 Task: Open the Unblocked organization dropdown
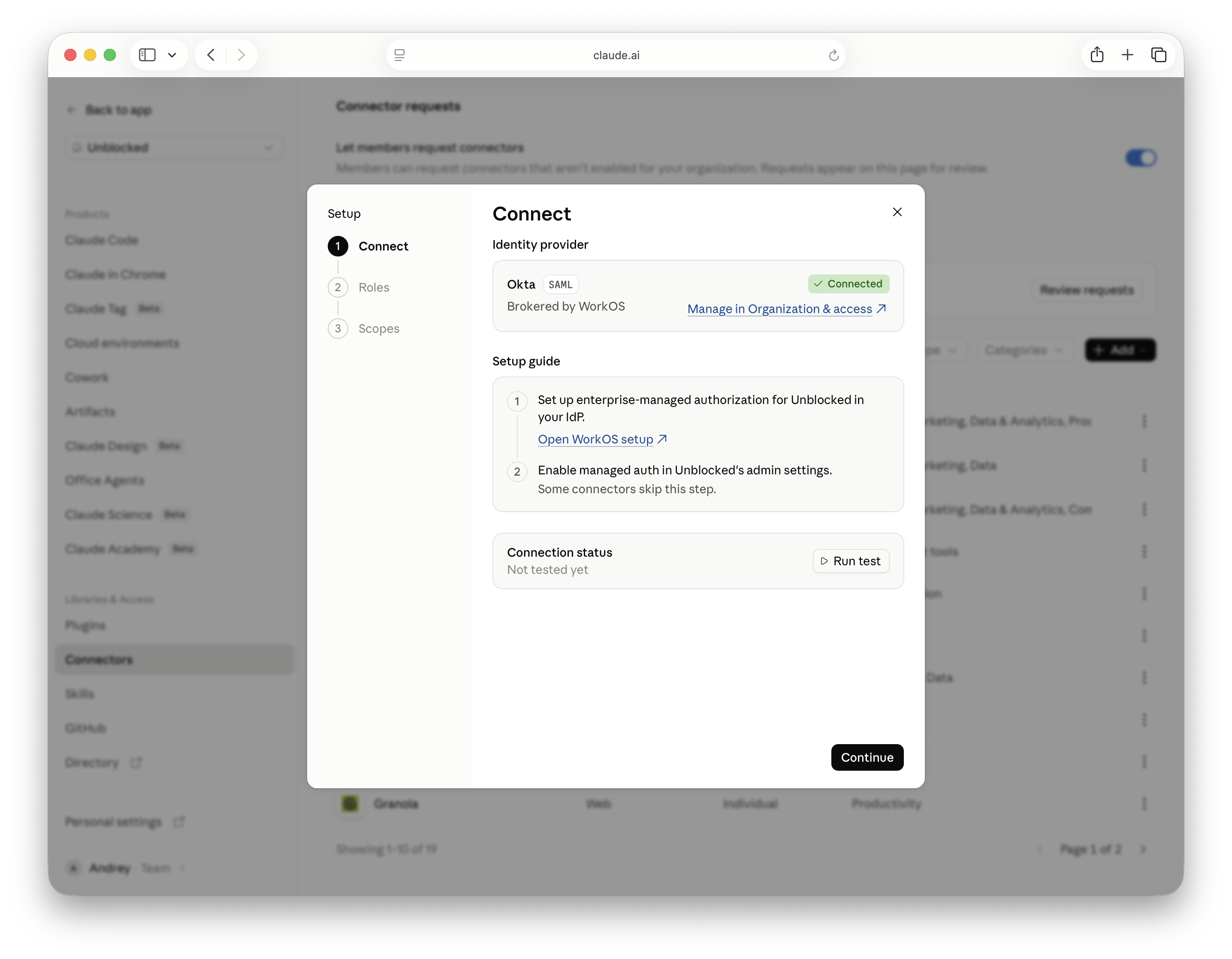(x=174, y=148)
